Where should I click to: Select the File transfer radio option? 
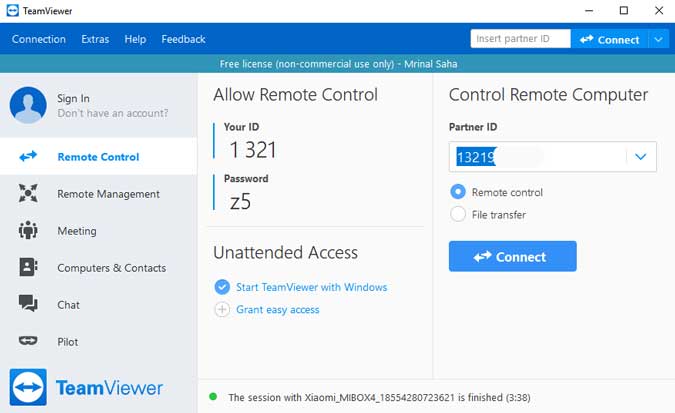point(458,214)
